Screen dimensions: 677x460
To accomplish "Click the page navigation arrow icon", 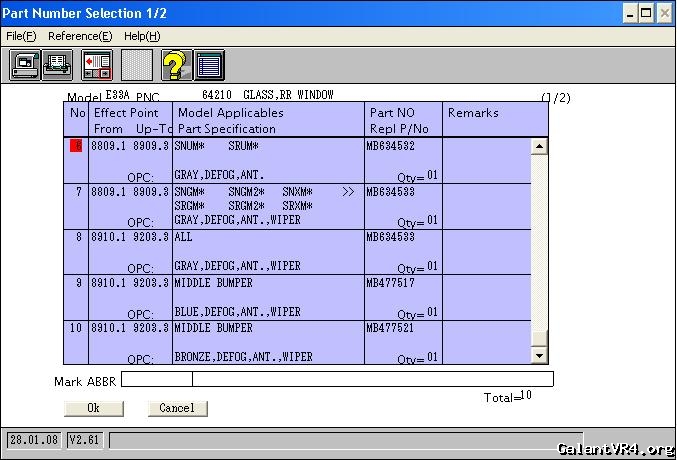I will click(x=97, y=65).
